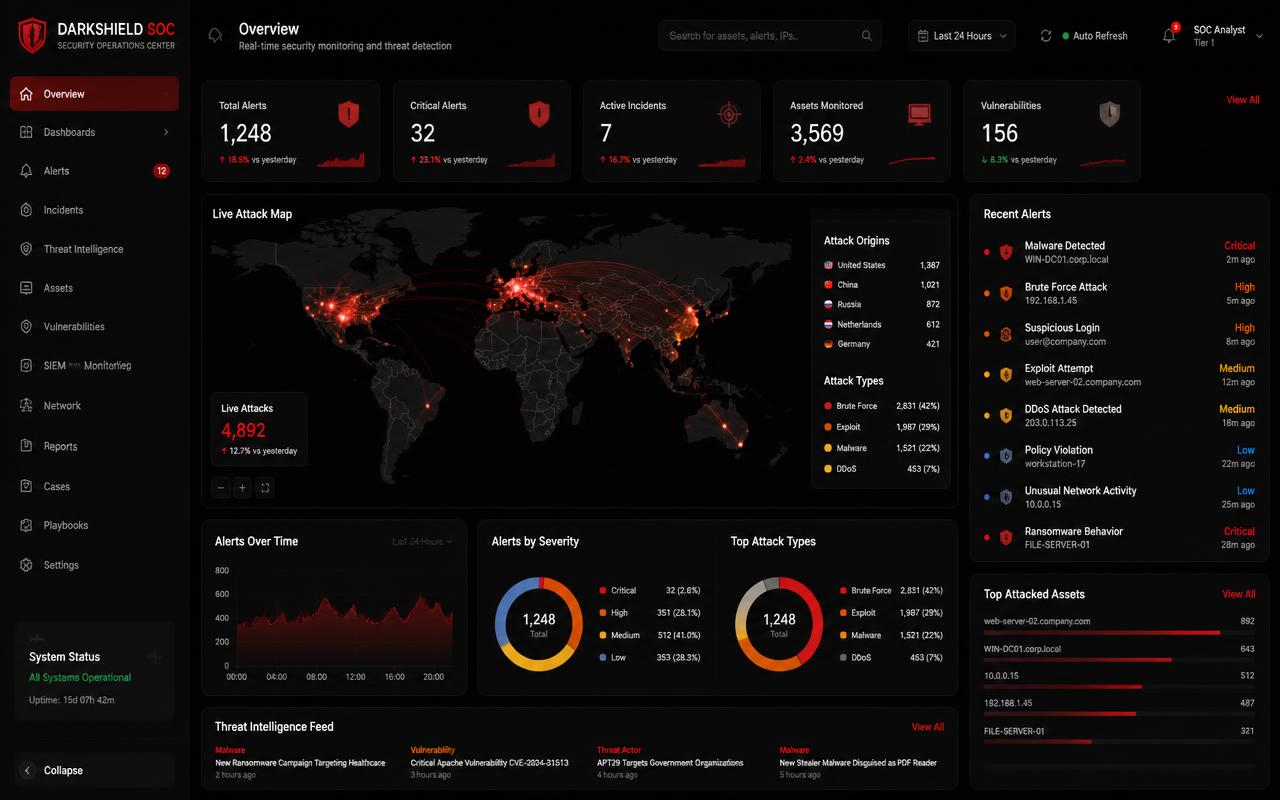The image size is (1280, 800).
Task: Click the Alerts by Severity donut chart
Action: [x=539, y=626]
